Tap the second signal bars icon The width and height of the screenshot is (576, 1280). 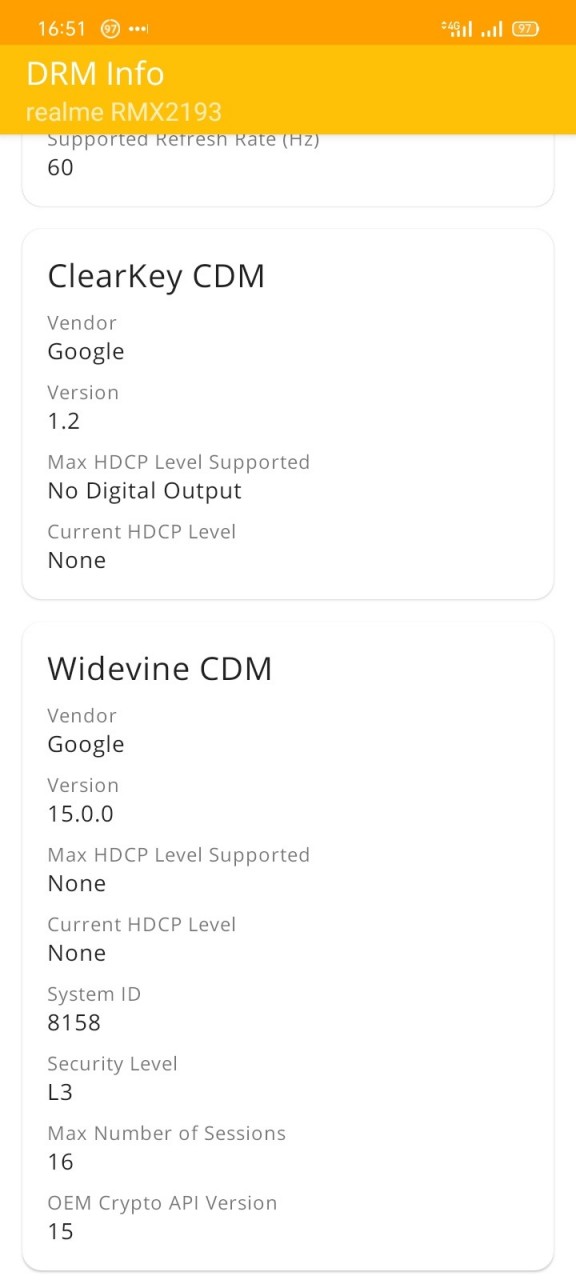(491, 30)
